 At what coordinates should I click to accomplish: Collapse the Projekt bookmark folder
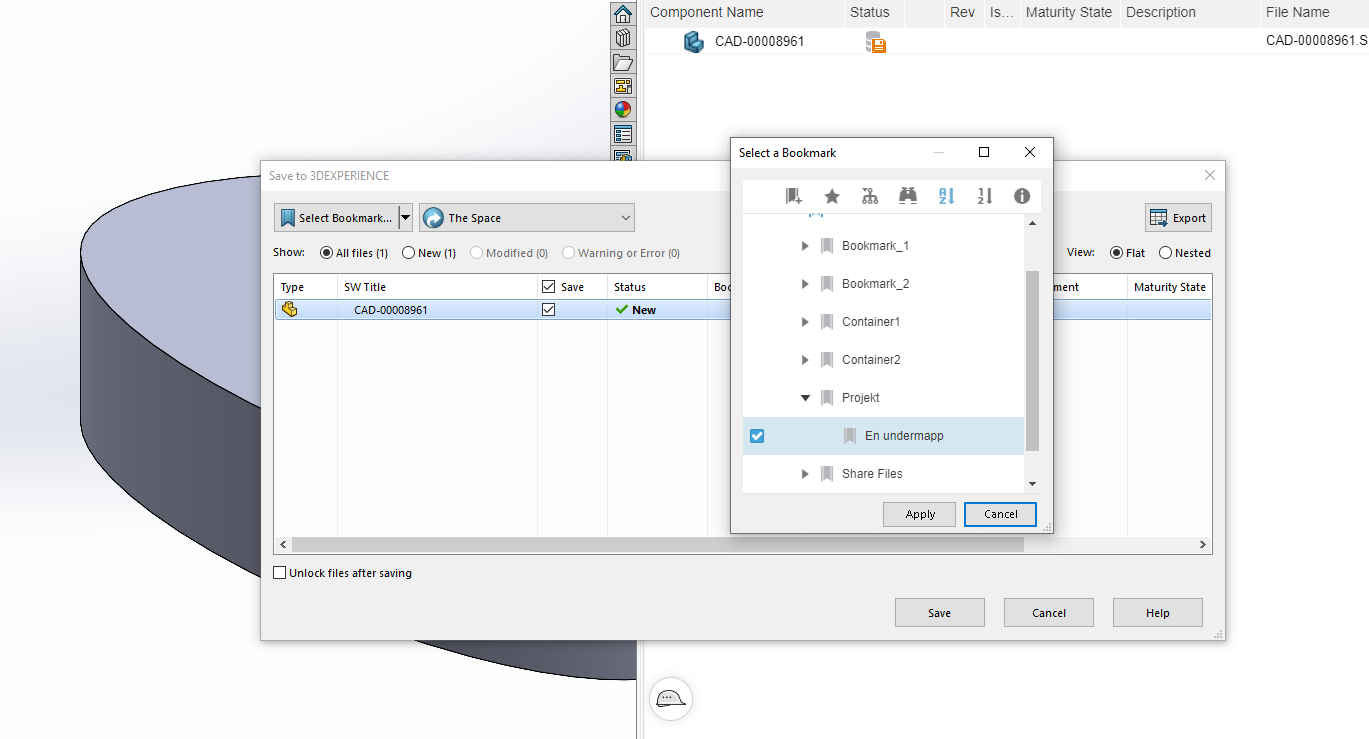point(805,398)
